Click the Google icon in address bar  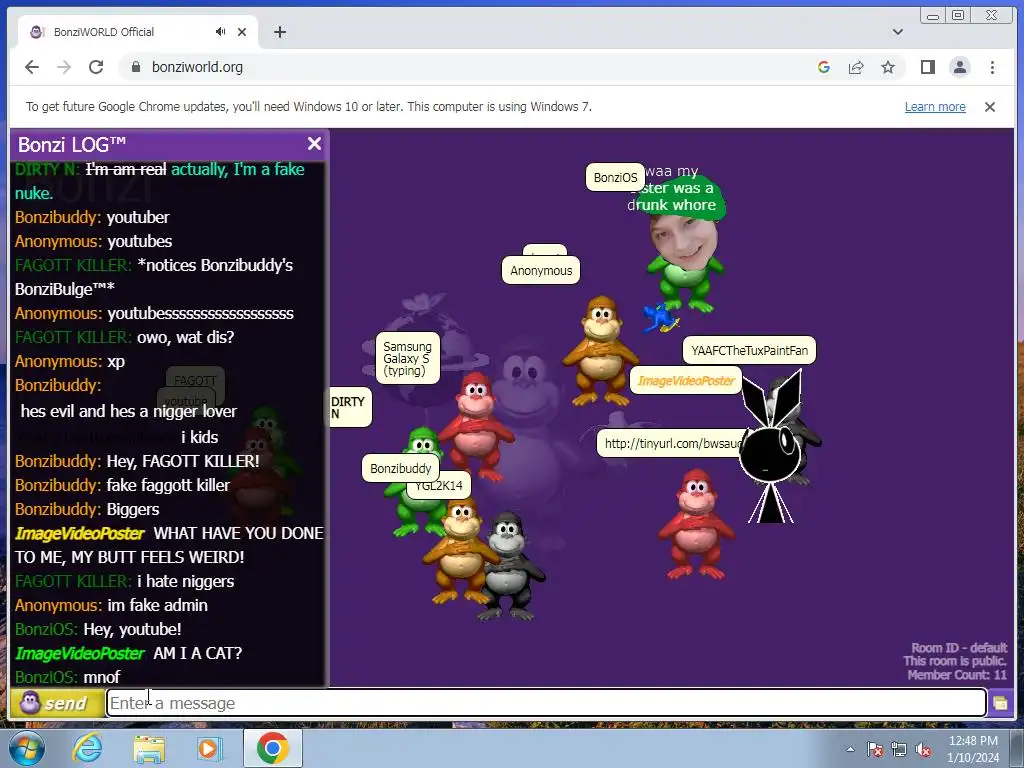click(824, 67)
